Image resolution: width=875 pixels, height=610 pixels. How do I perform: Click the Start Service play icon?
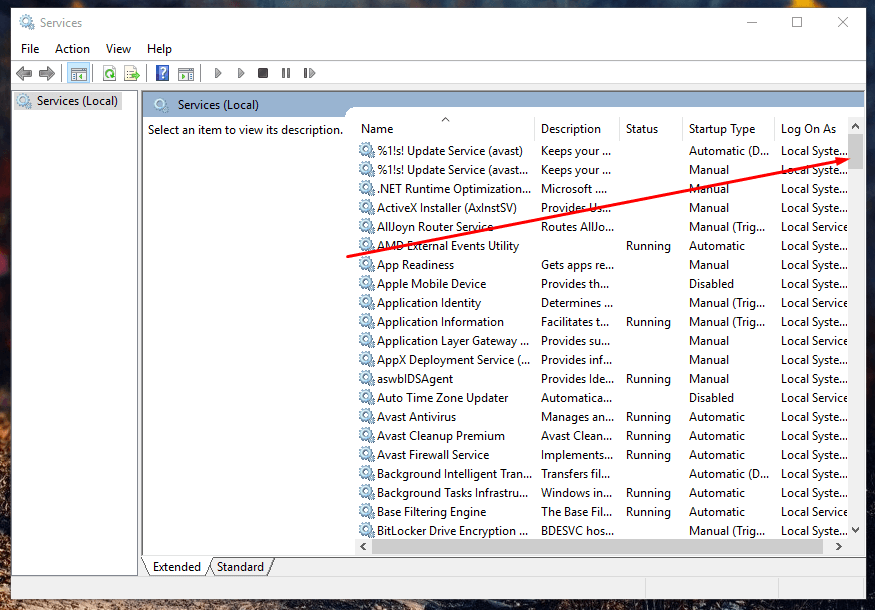(x=218, y=73)
